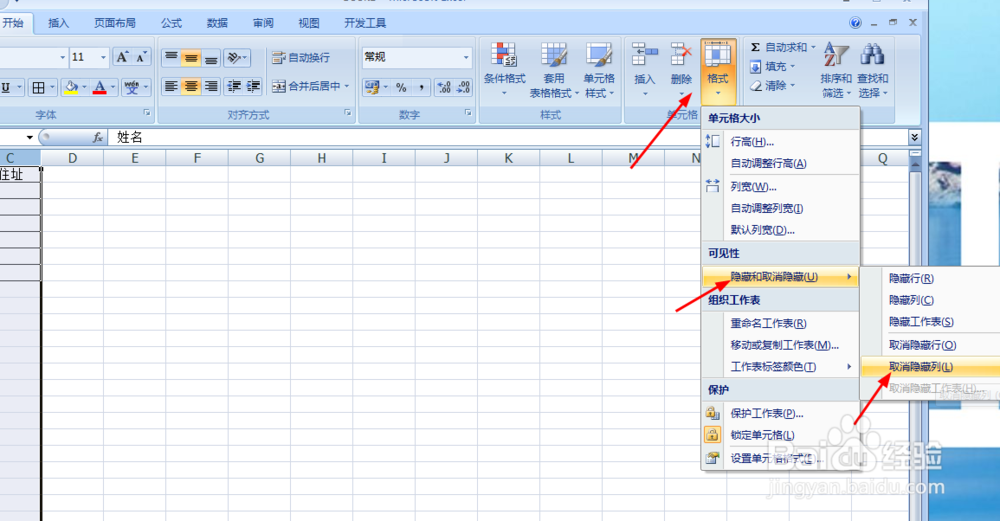Viewport: 1000px width, 521px height.
Task: Click the fx insert function button
Action: pos(98,137)
